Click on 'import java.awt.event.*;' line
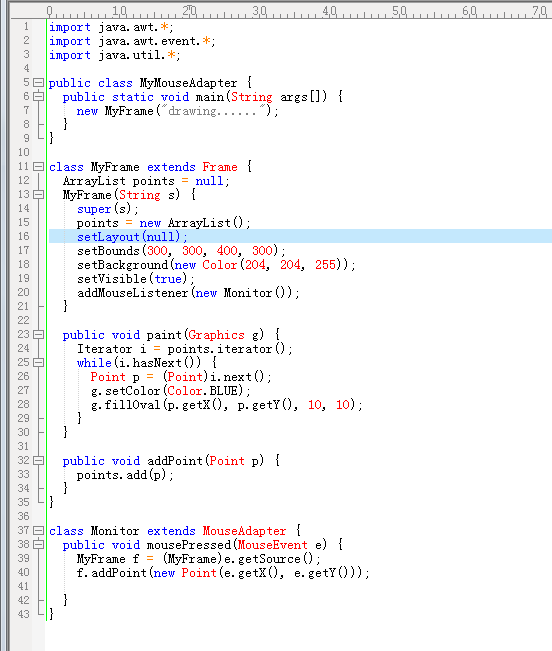The width and height of the screenshot is (552, 651). [x=132, y=42]
